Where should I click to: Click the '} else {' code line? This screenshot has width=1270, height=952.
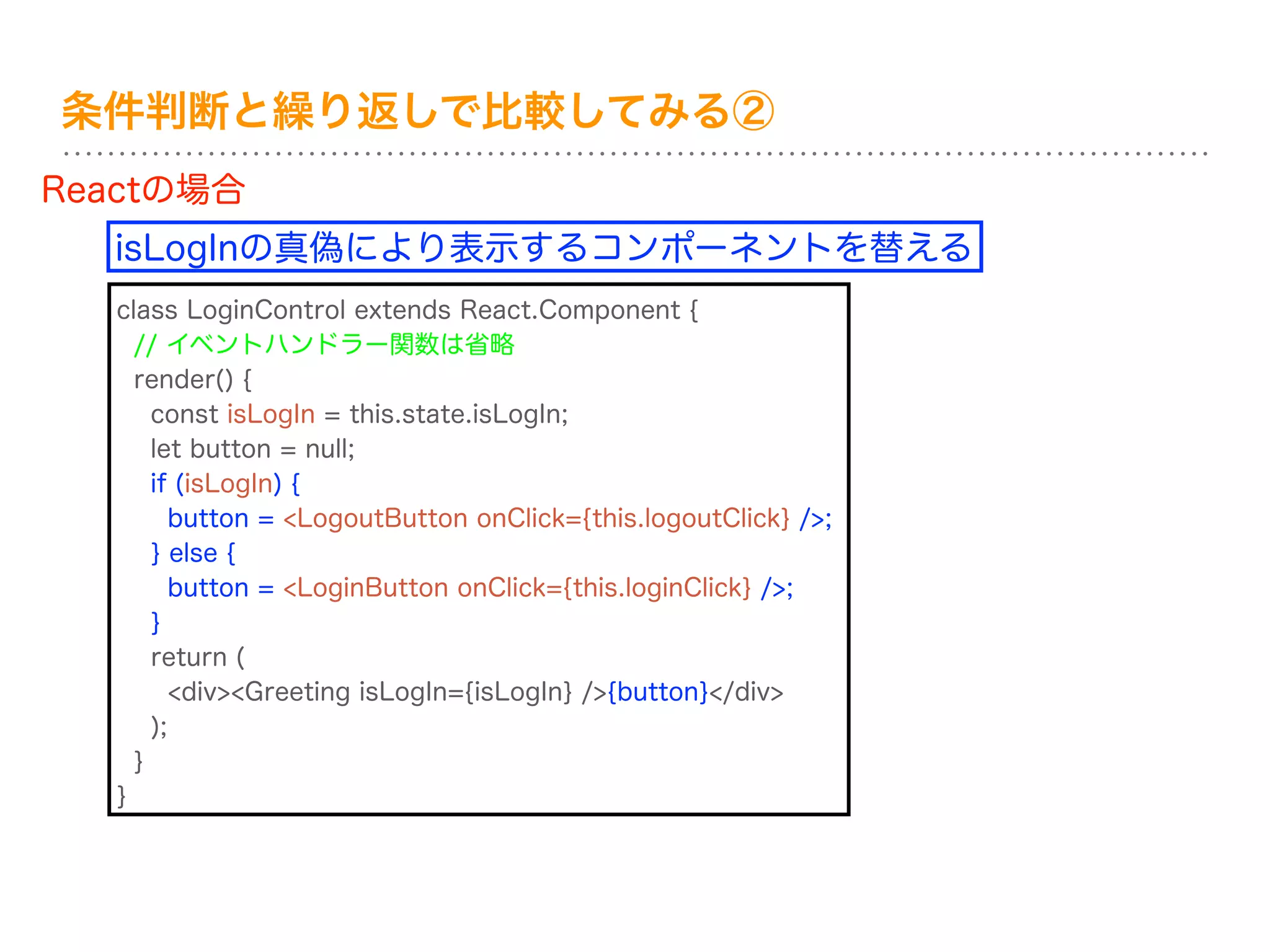193,553
